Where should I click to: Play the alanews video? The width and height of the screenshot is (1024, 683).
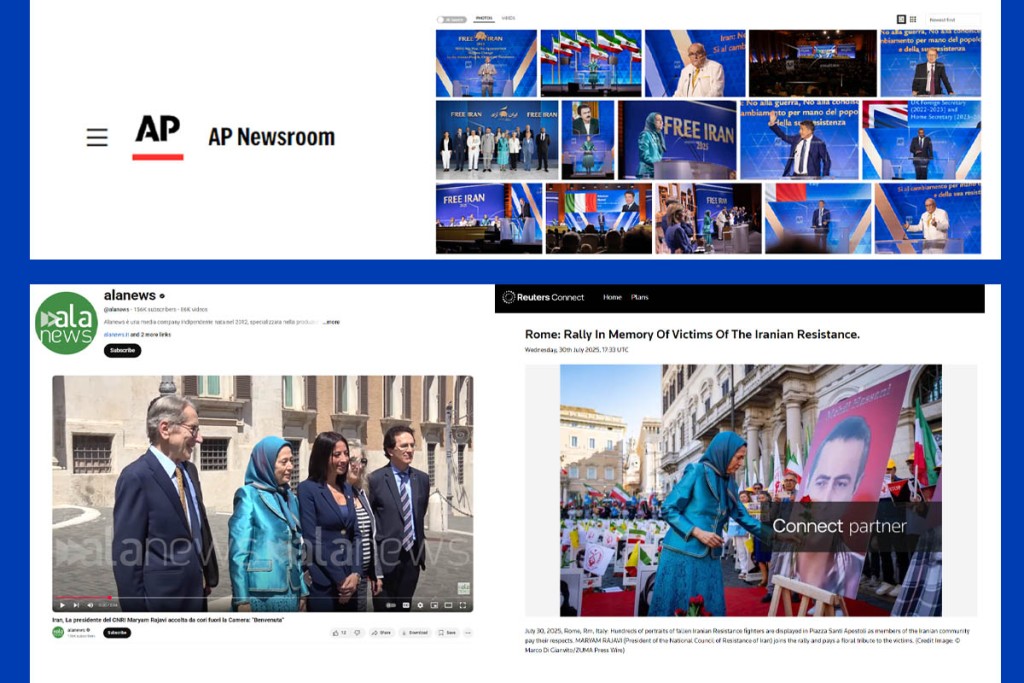(x=62, y=605)
